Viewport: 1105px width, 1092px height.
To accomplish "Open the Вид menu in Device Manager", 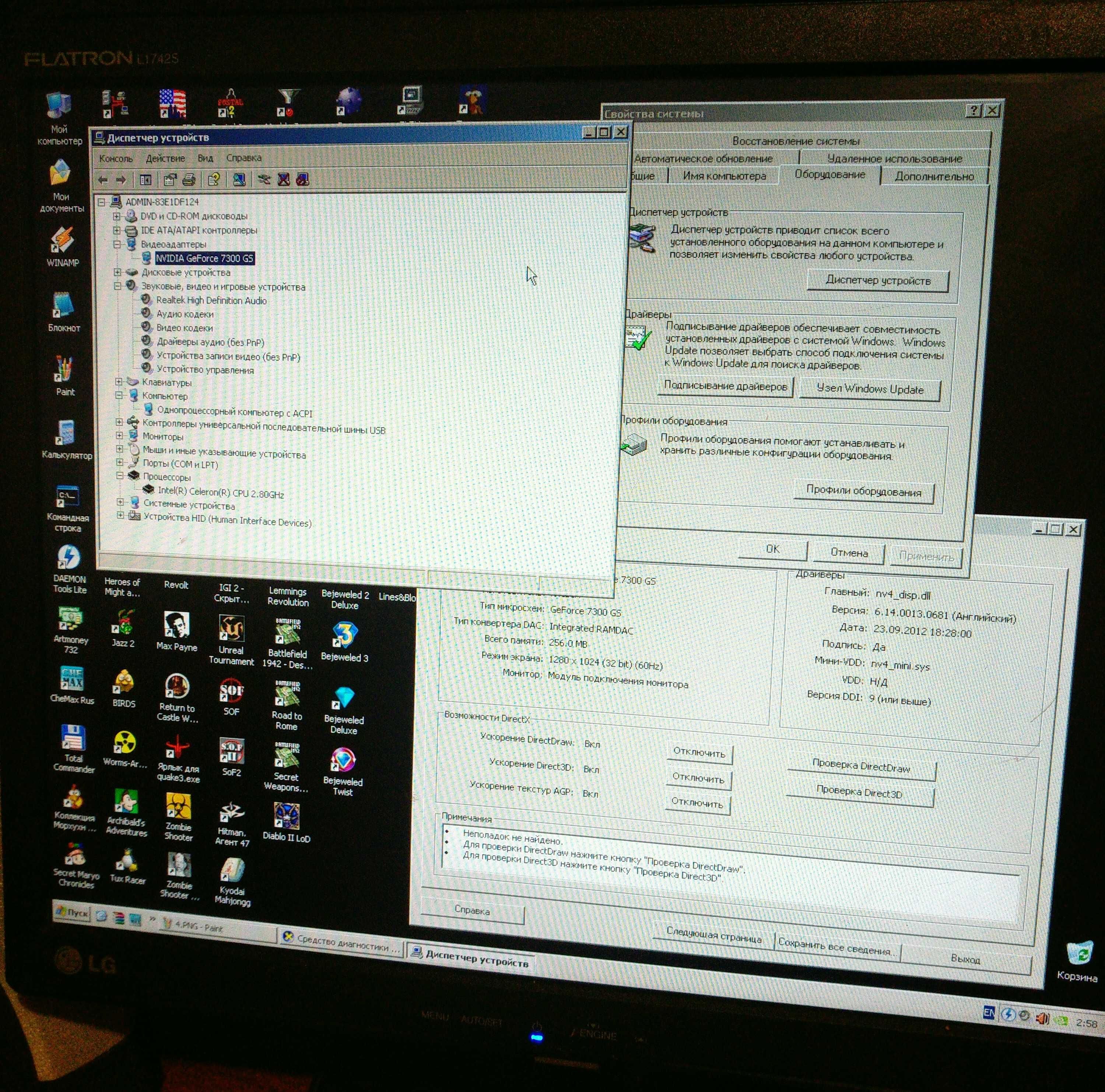I will pyautogui.click(x=205, y=158).
